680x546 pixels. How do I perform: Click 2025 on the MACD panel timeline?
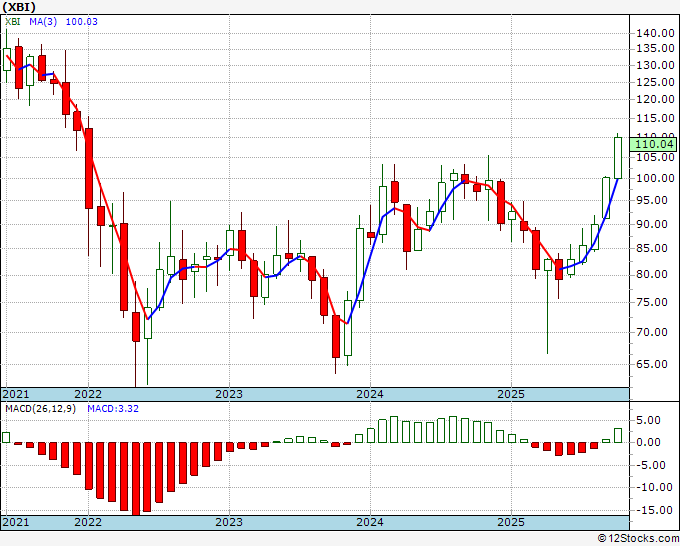pos(511,522)
